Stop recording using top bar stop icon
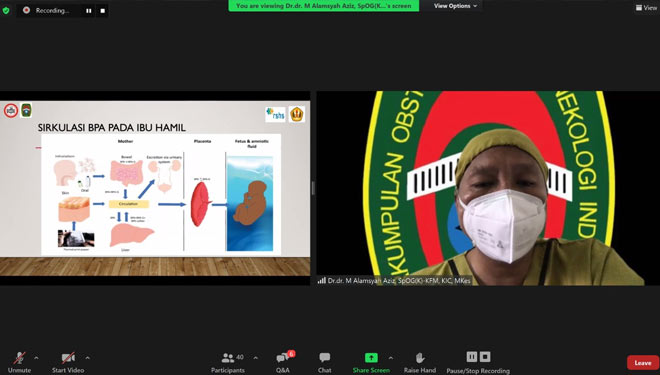This screenshot has width=660, height=375. (102, 11)
